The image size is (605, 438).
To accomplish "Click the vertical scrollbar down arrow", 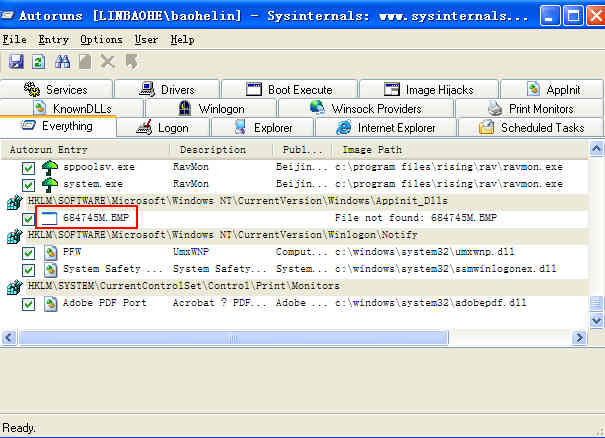I will (x=597, y=320).
